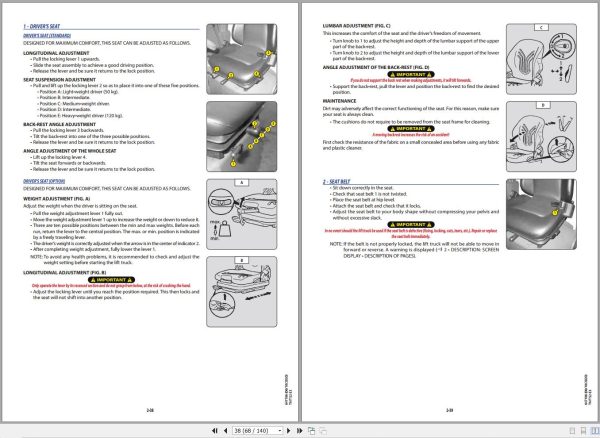Click figure D back-rest angle diagram

(541, 137)
